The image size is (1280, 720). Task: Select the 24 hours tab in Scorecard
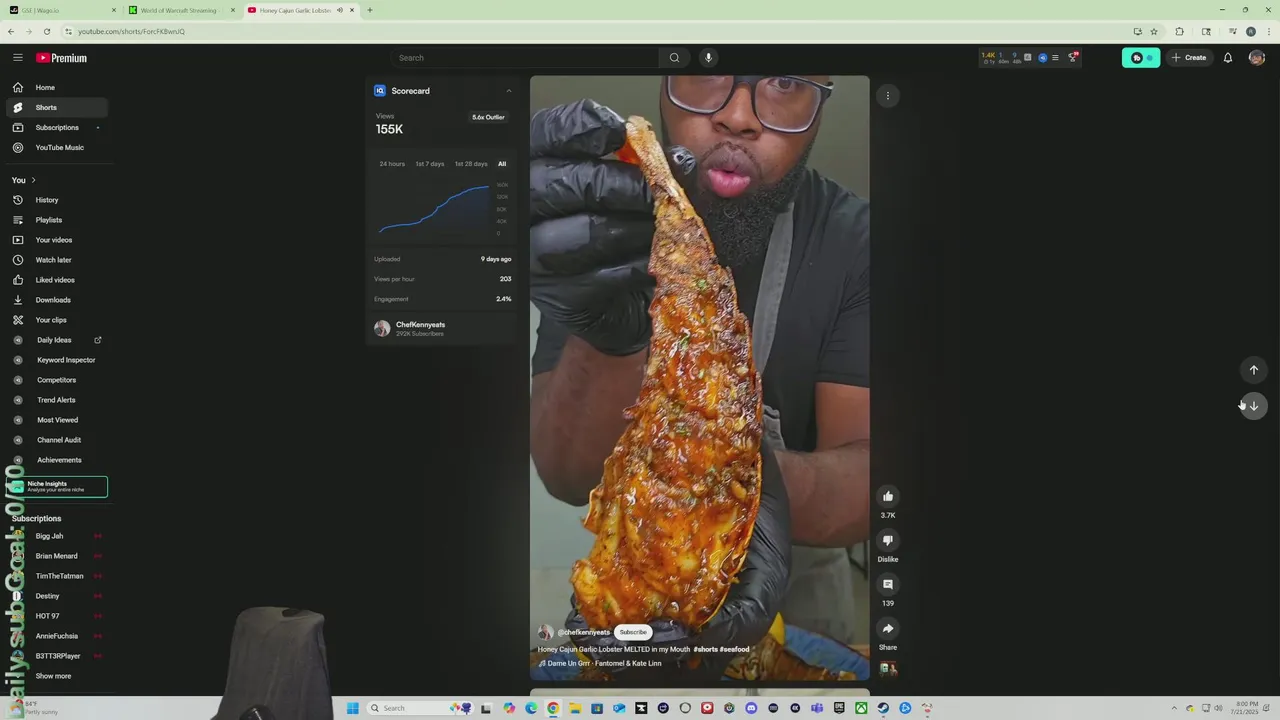point(392,164)
